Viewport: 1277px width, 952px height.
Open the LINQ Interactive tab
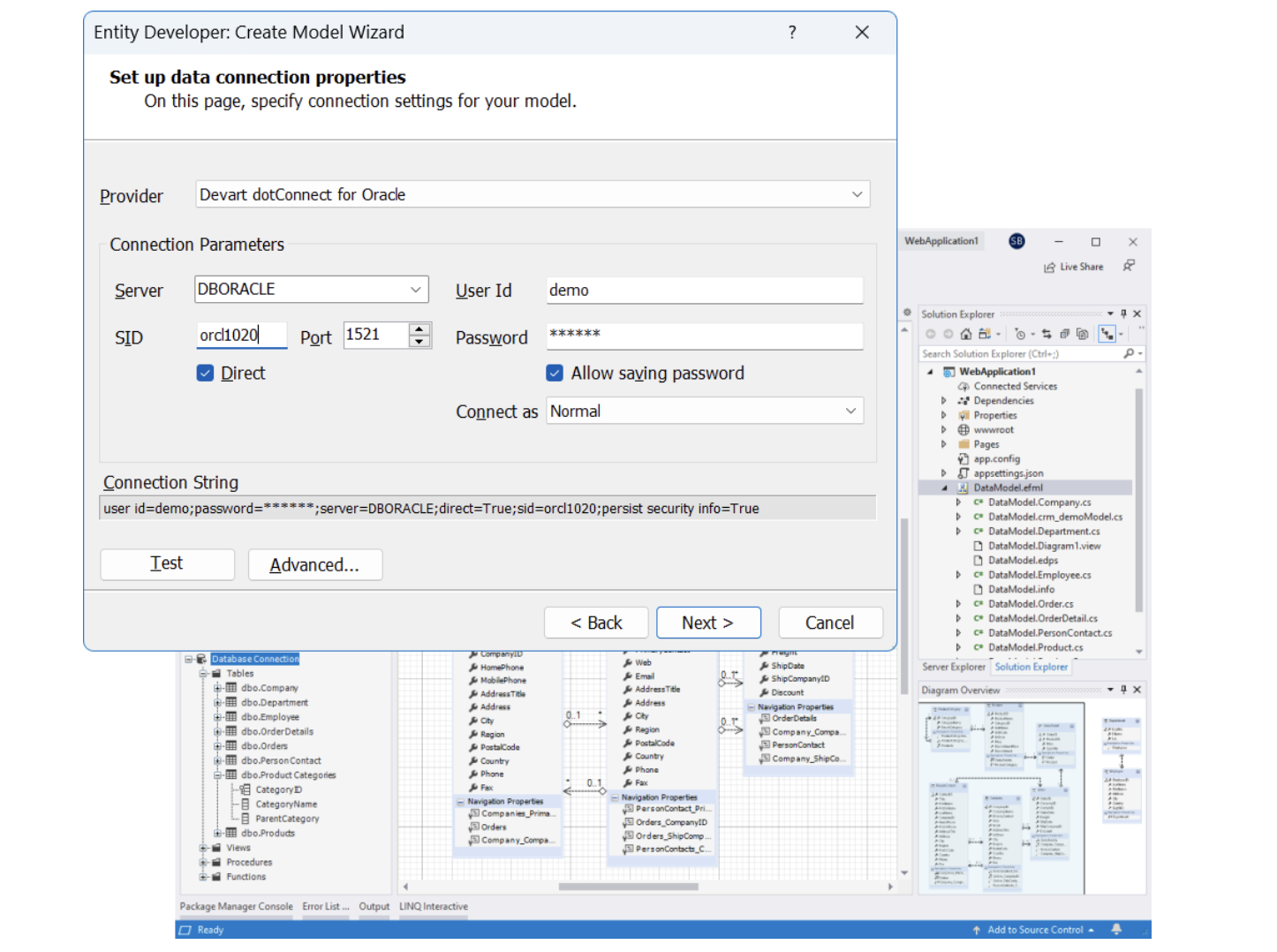pyautogui.click(x=433, y=906)
